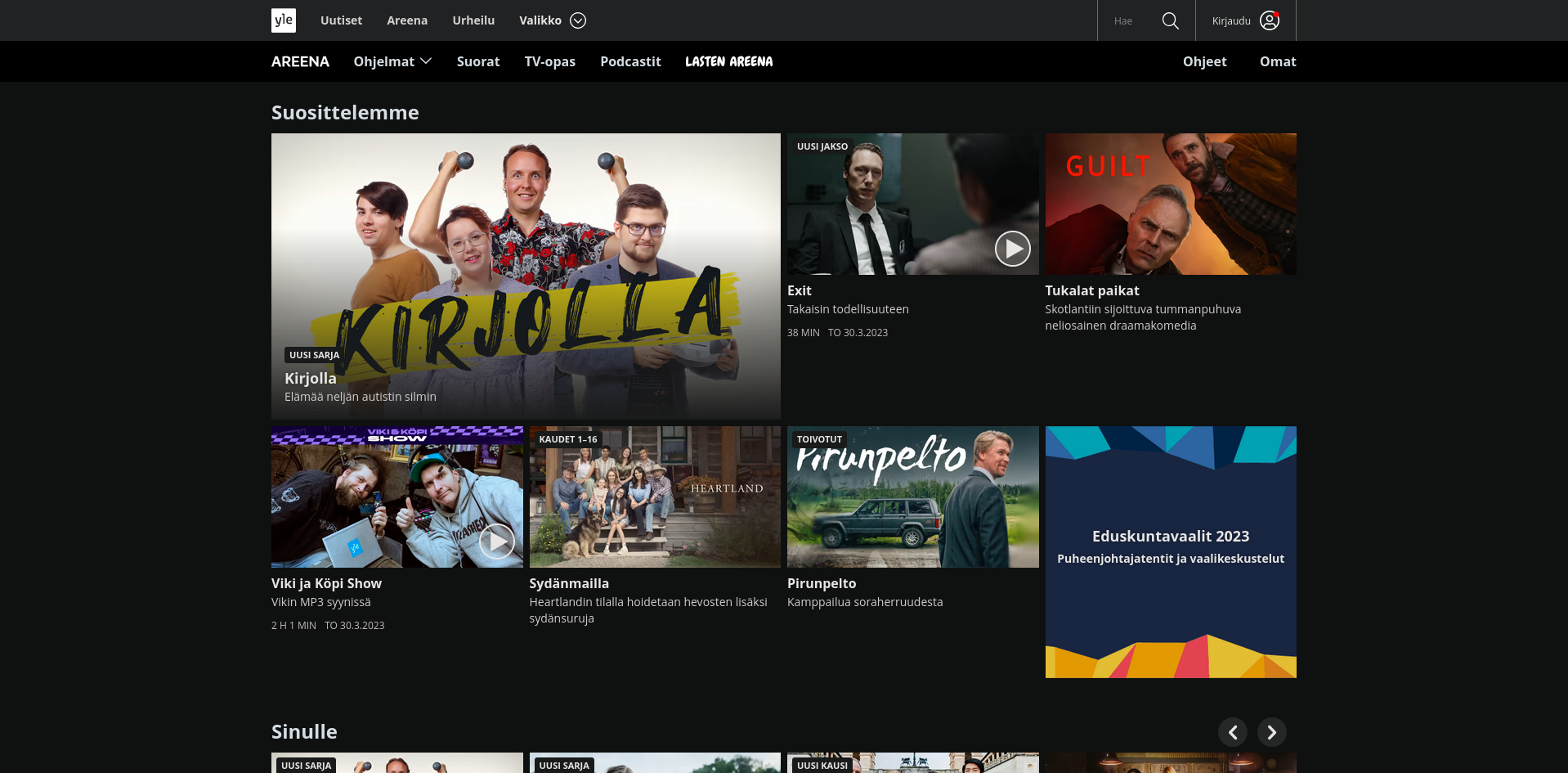Type in the Hae search field
This screenshot has height=773, width=1568.
pos(1128,20)
